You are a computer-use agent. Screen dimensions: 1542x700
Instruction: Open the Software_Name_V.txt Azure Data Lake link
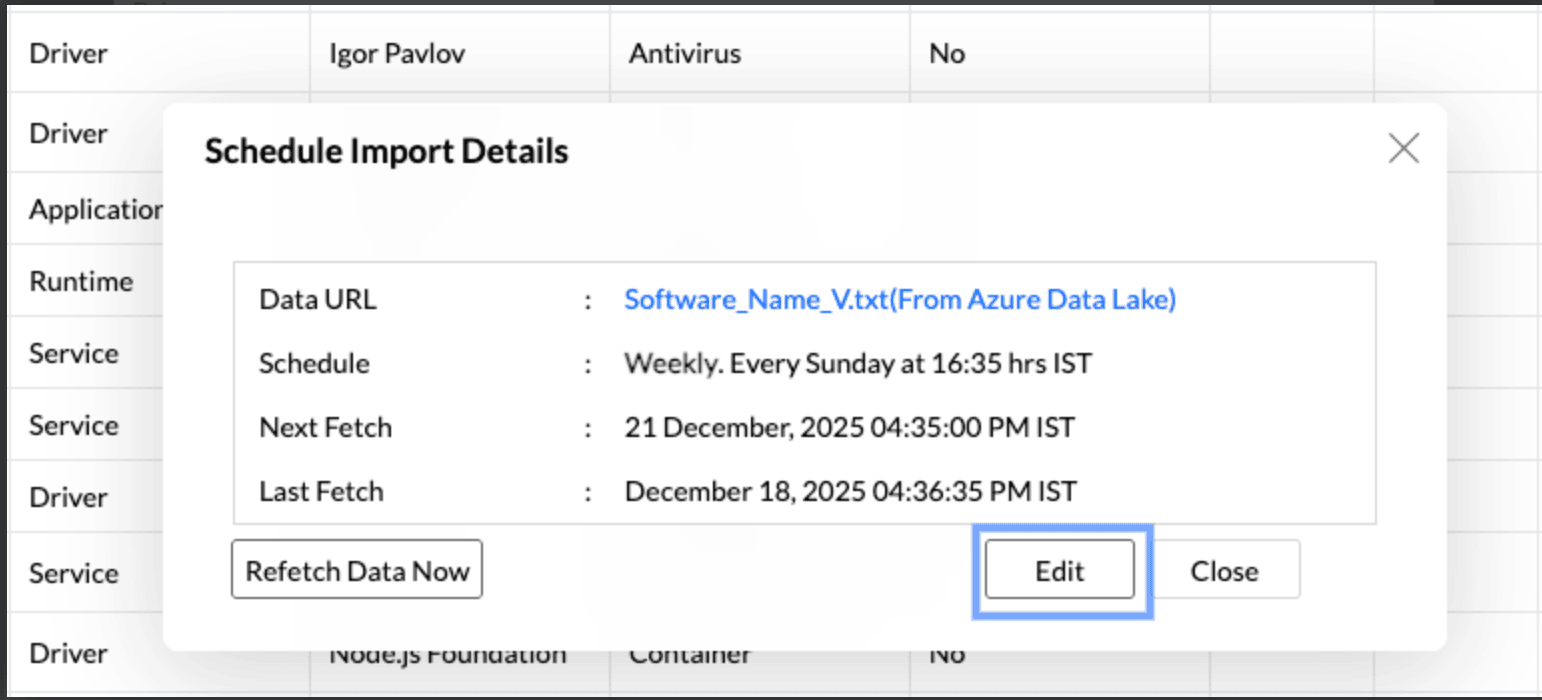899,300
